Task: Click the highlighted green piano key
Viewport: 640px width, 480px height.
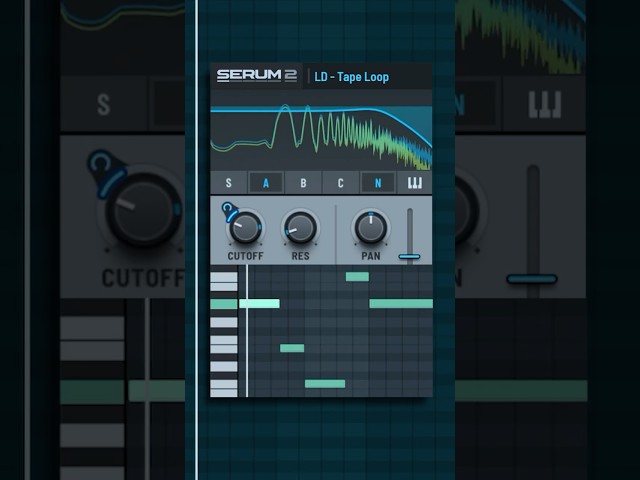Action: click(x=224, y=303)
